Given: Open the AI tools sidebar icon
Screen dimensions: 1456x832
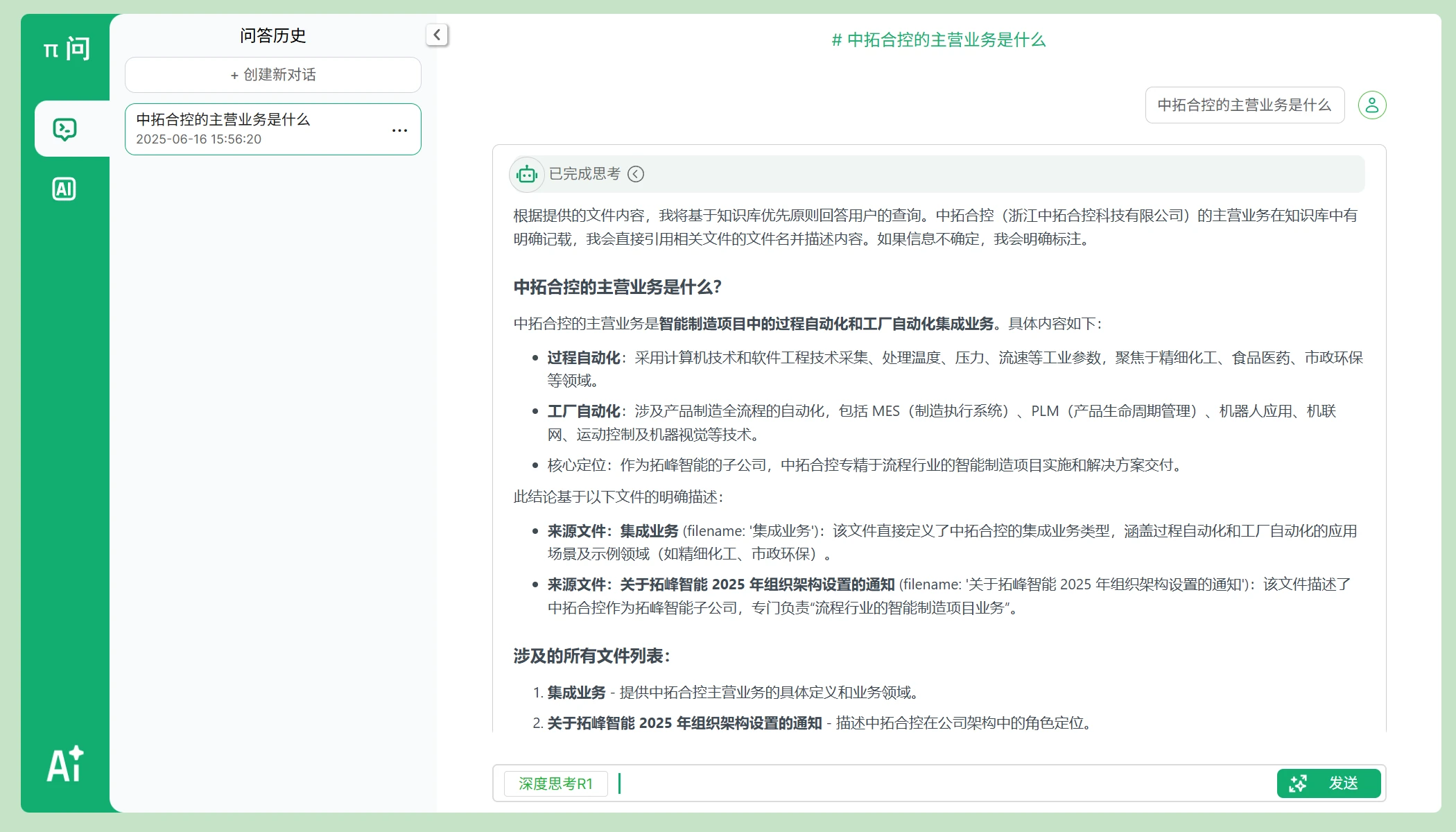Looking at the screenshot, I should (64, 189).
